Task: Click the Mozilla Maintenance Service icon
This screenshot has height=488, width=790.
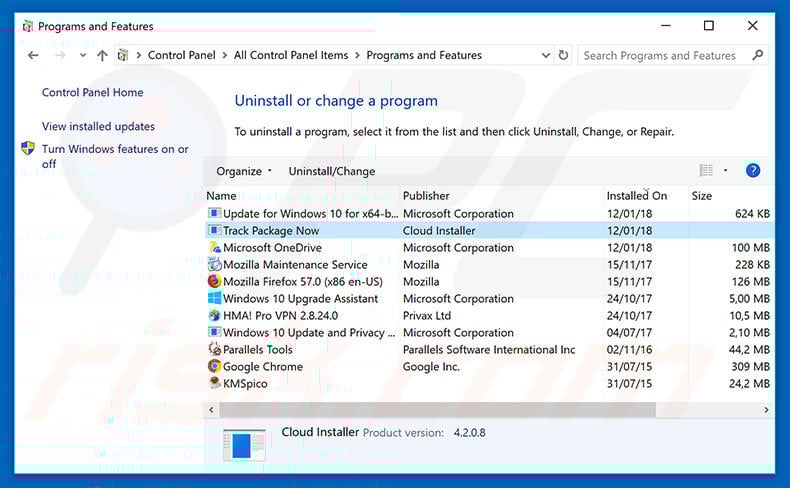Action: (215, 264)
